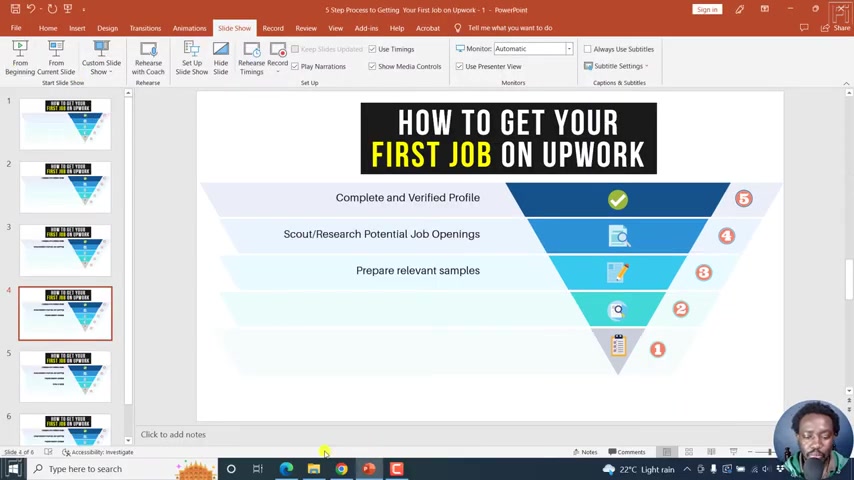Open the ribbon Comments icon at top right
The height and width of the screenshot is (480, 854).
click(804, 28)
